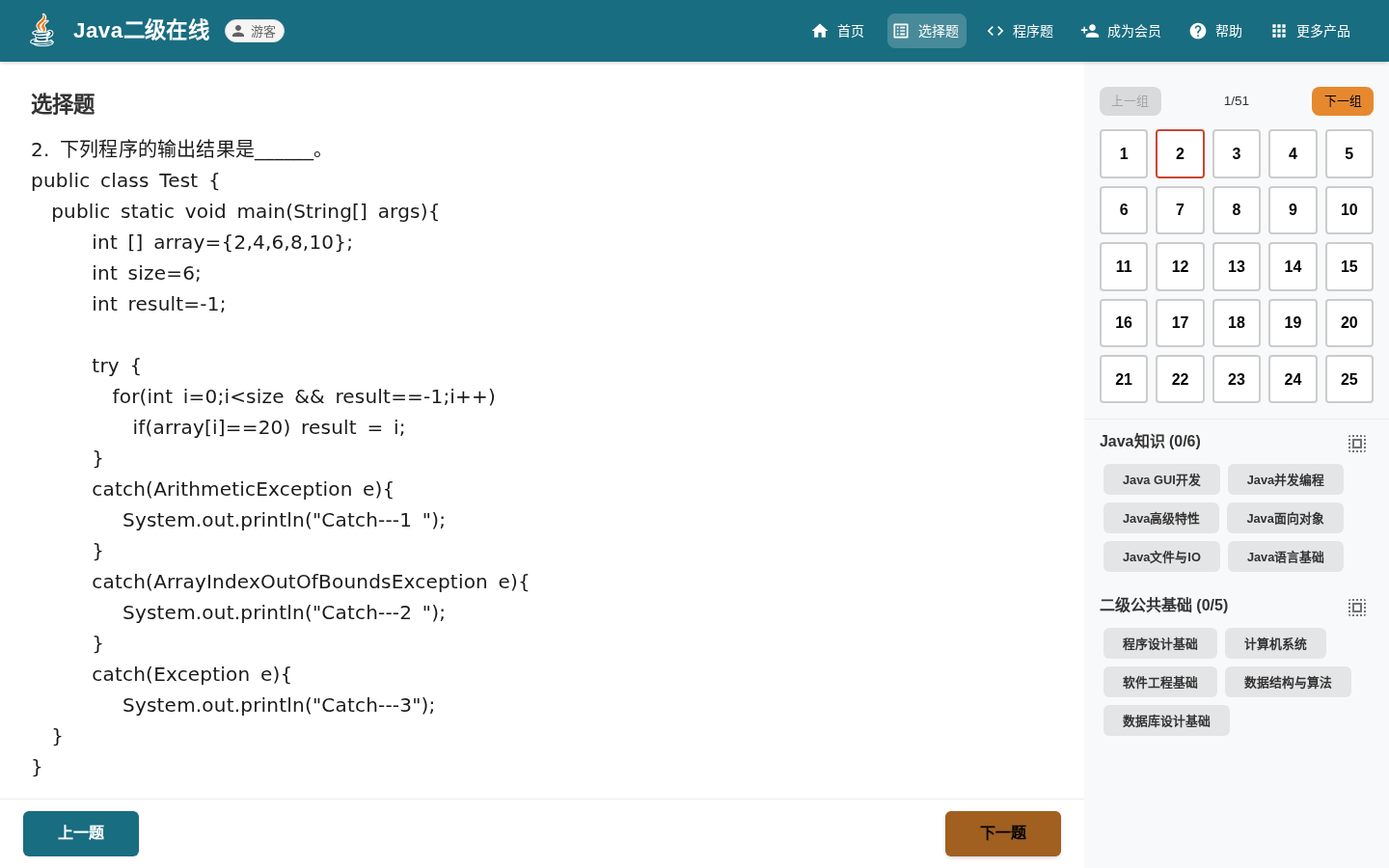Viewport: 1389px width, 868px height.
Task: Click the disabled 上一组 button
Action: tap(1130, 101)
